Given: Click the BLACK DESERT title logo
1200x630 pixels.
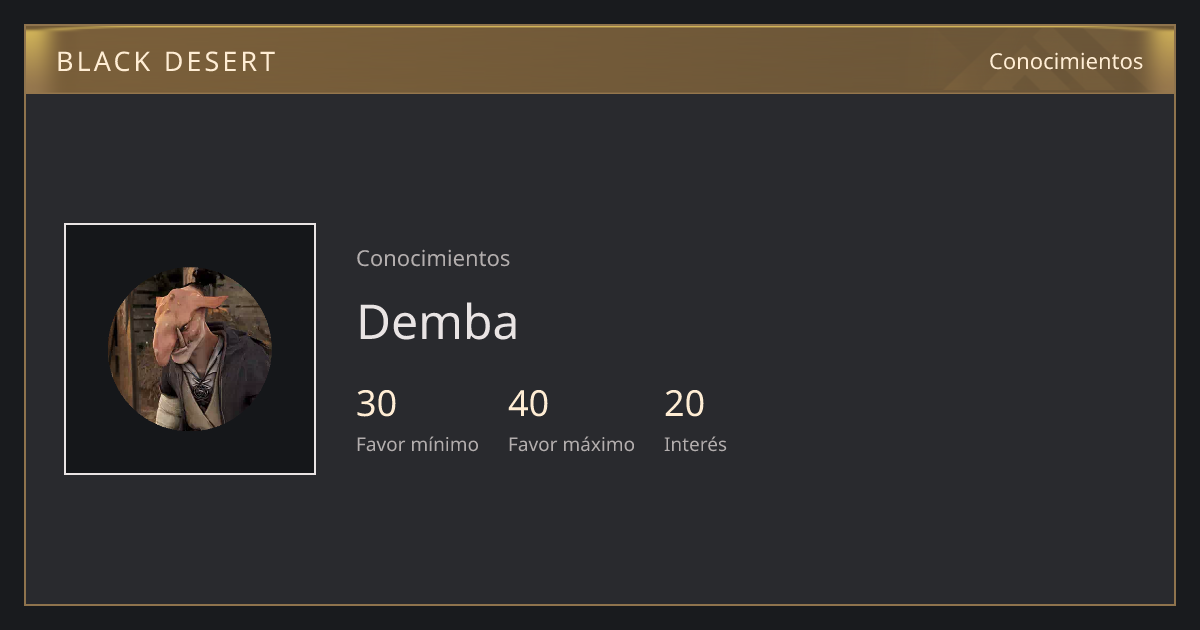Looking at the screenshot, I should coord(166,61).
